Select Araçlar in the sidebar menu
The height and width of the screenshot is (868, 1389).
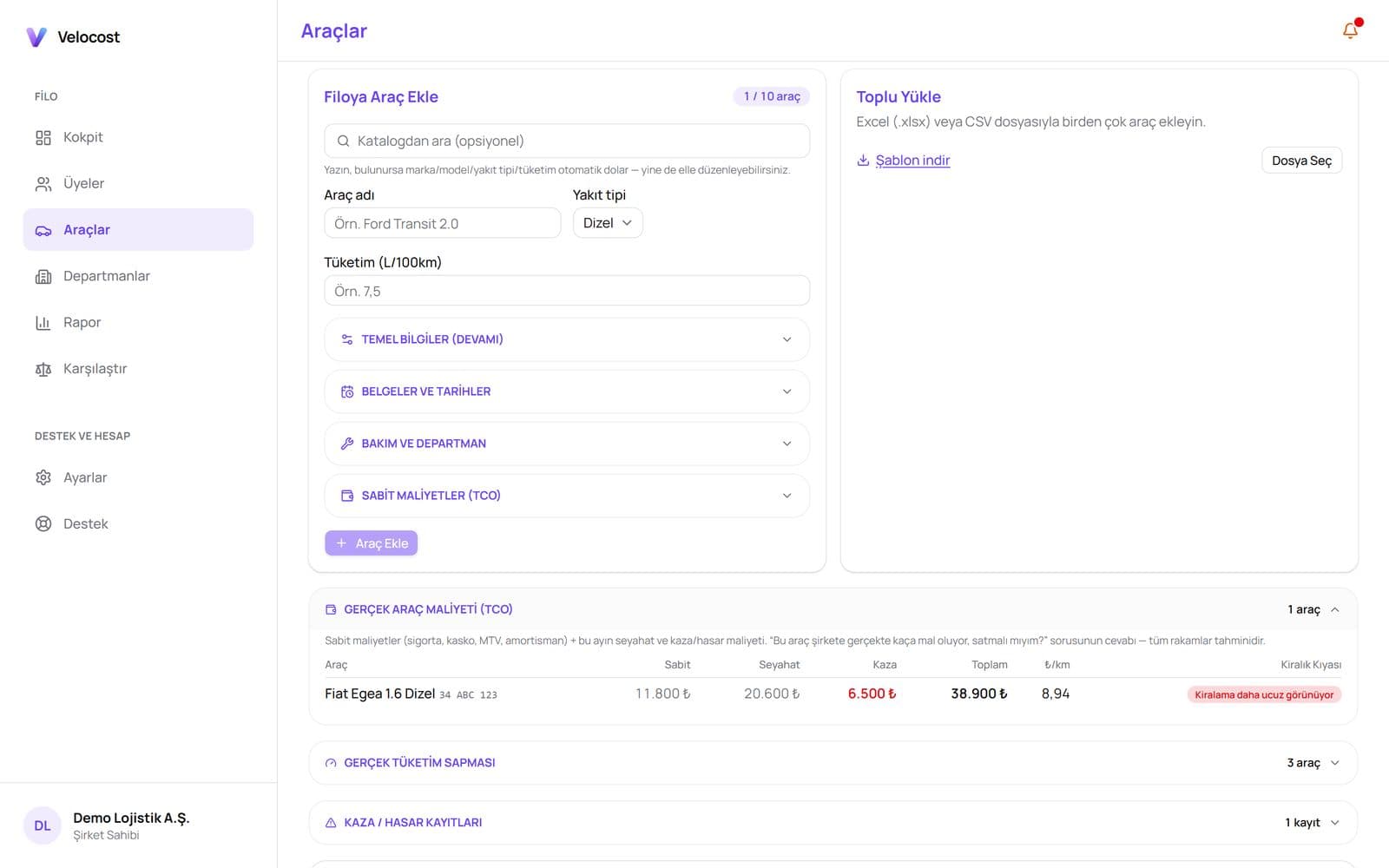click(x=138, y=230)
